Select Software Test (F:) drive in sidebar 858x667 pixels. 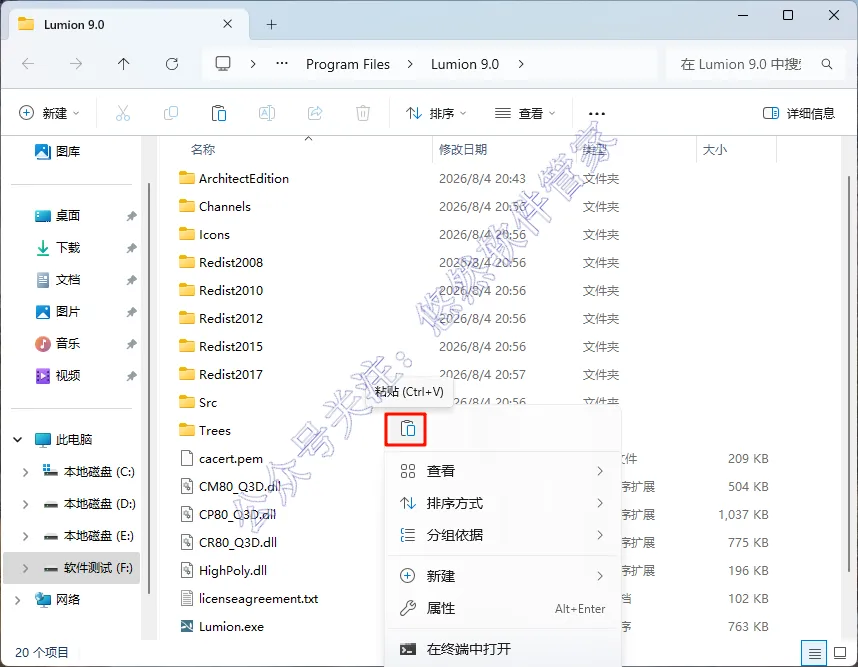72,568
